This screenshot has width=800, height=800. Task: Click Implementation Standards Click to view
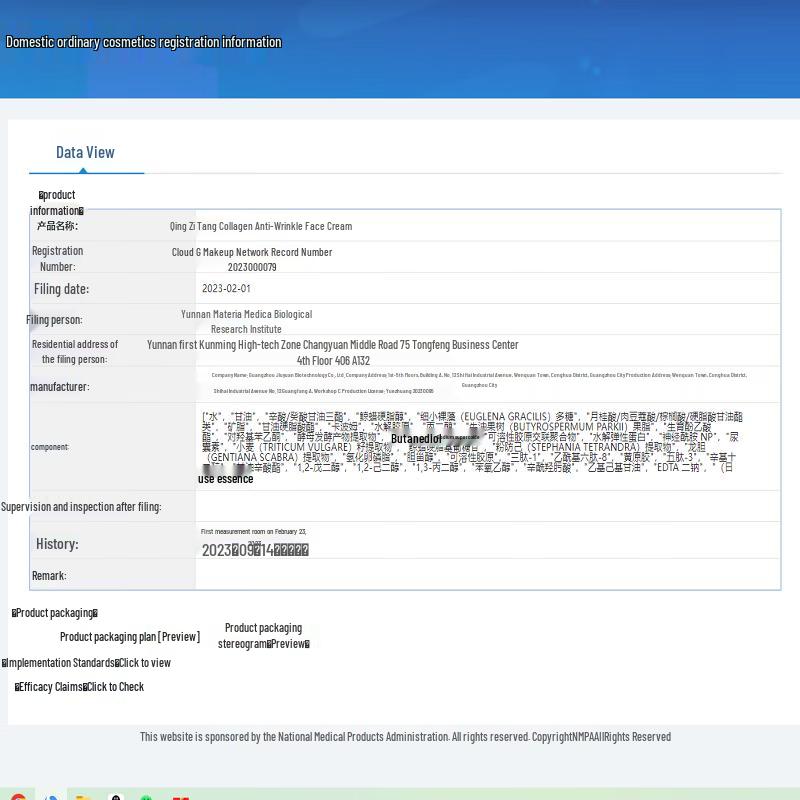point(144,663)
